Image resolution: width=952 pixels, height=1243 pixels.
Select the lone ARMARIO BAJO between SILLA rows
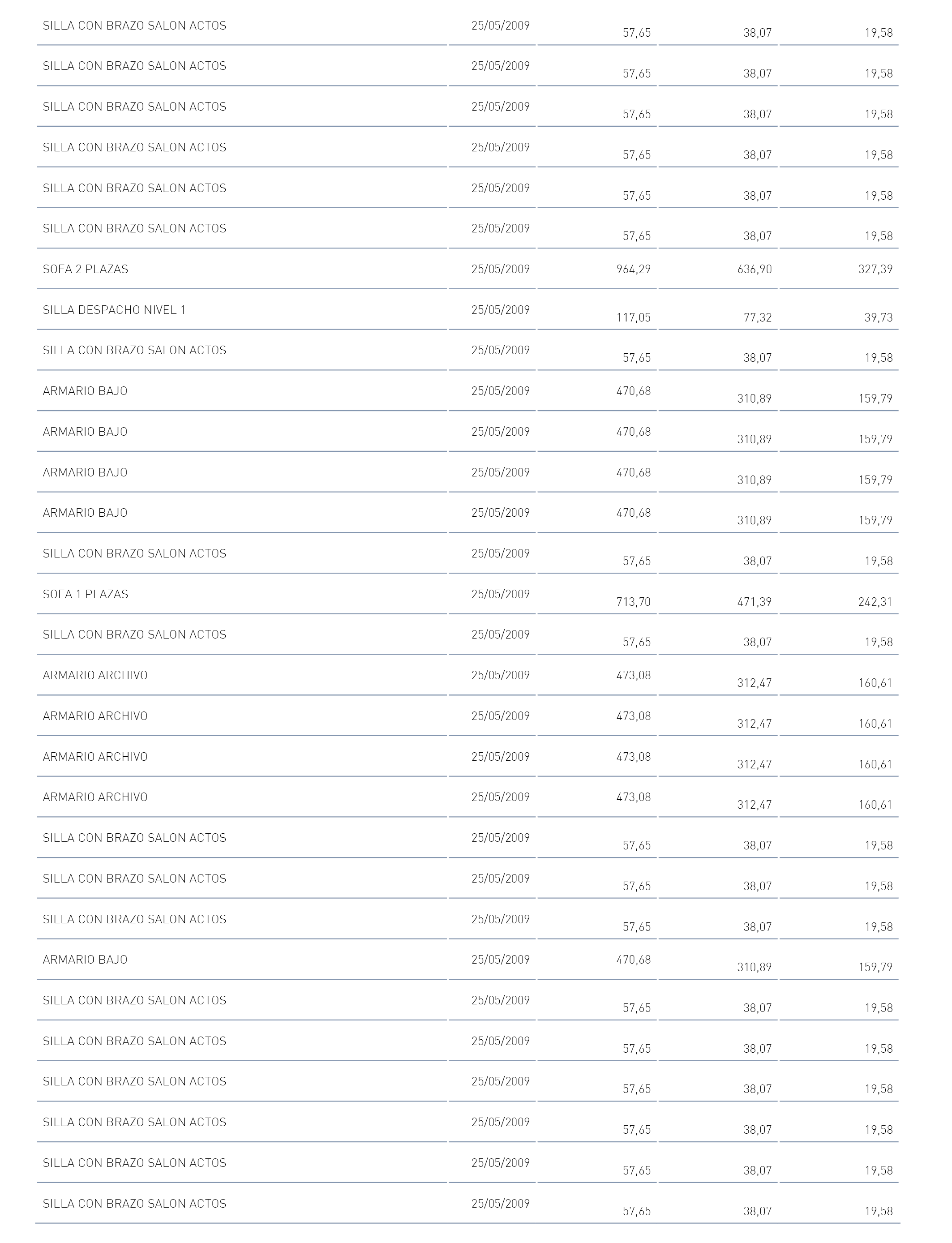coord(85,960)
